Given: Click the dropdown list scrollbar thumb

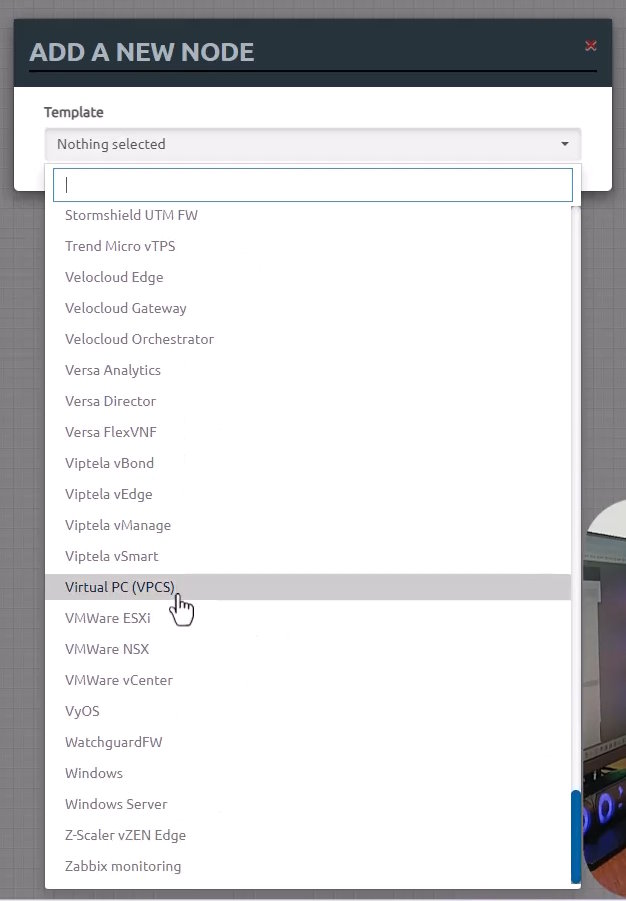Looking at the screenshot, I should click(x=576, y=837).
